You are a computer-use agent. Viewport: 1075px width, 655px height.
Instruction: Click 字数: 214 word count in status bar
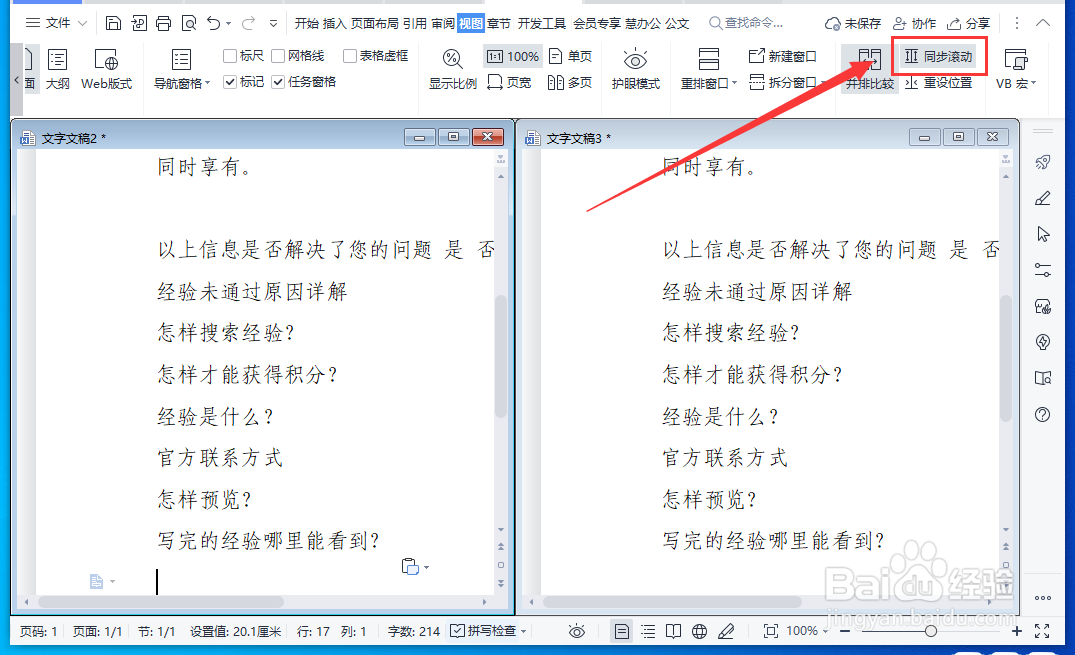pyautogui.click(x=413, y=631)
